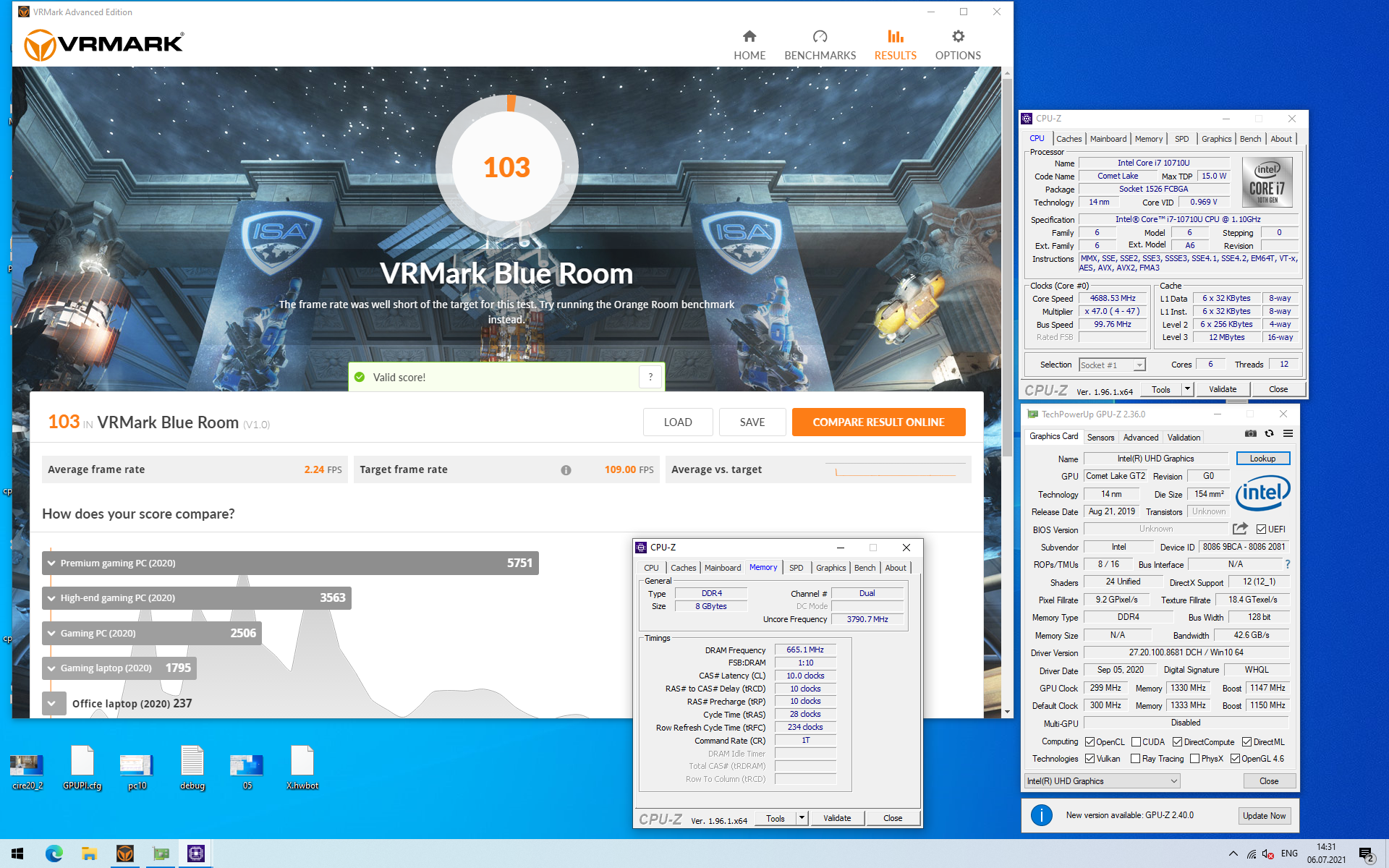Open the X.hwbot desktop file
The width and height of the screenshot is (1389, 868).
point(302,767)
